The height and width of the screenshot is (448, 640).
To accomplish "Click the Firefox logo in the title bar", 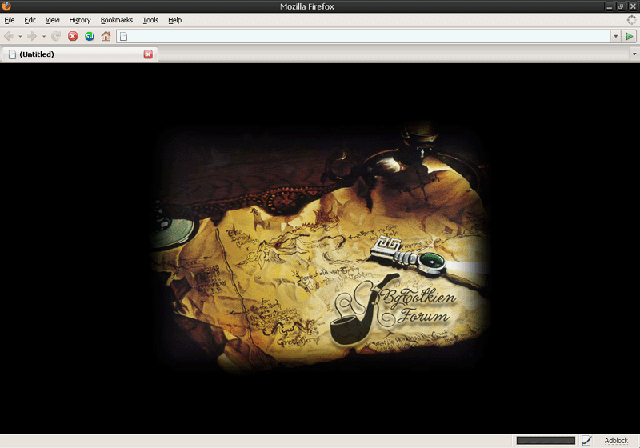I will click(x=6, y=6).
